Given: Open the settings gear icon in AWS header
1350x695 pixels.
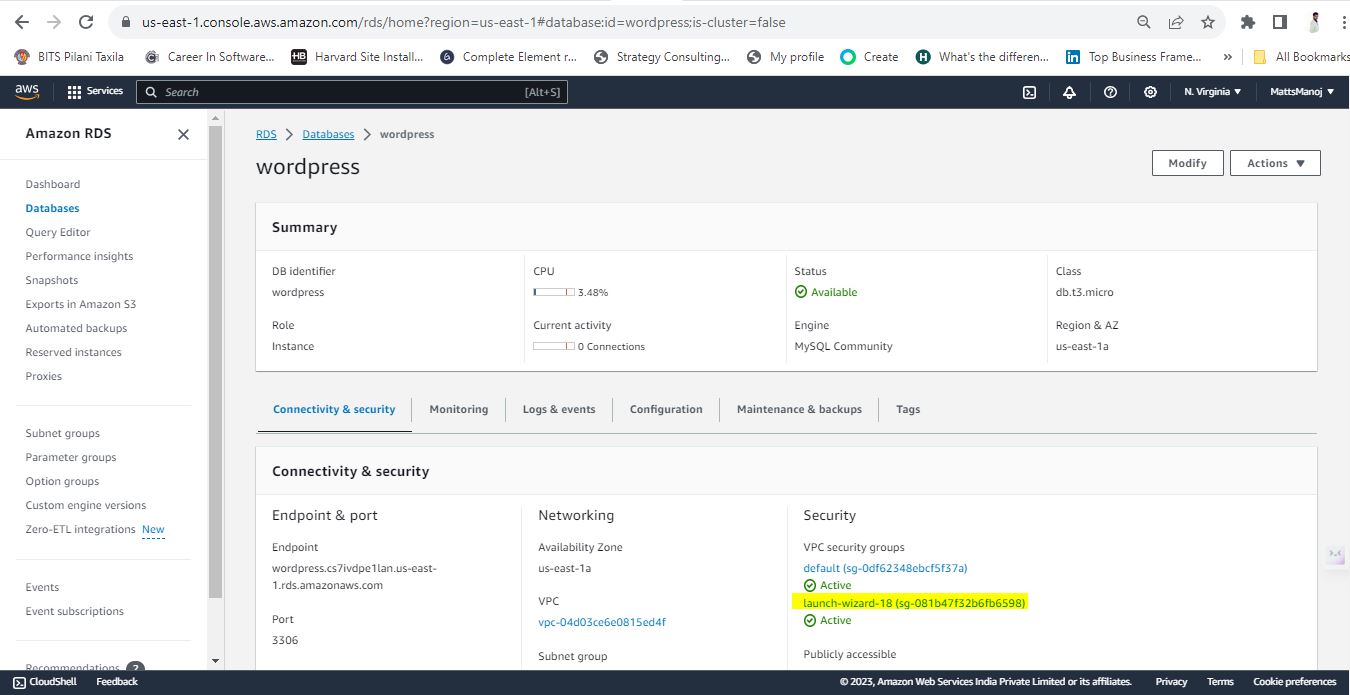Looking at the screenshot, I should pos(1150,92).
